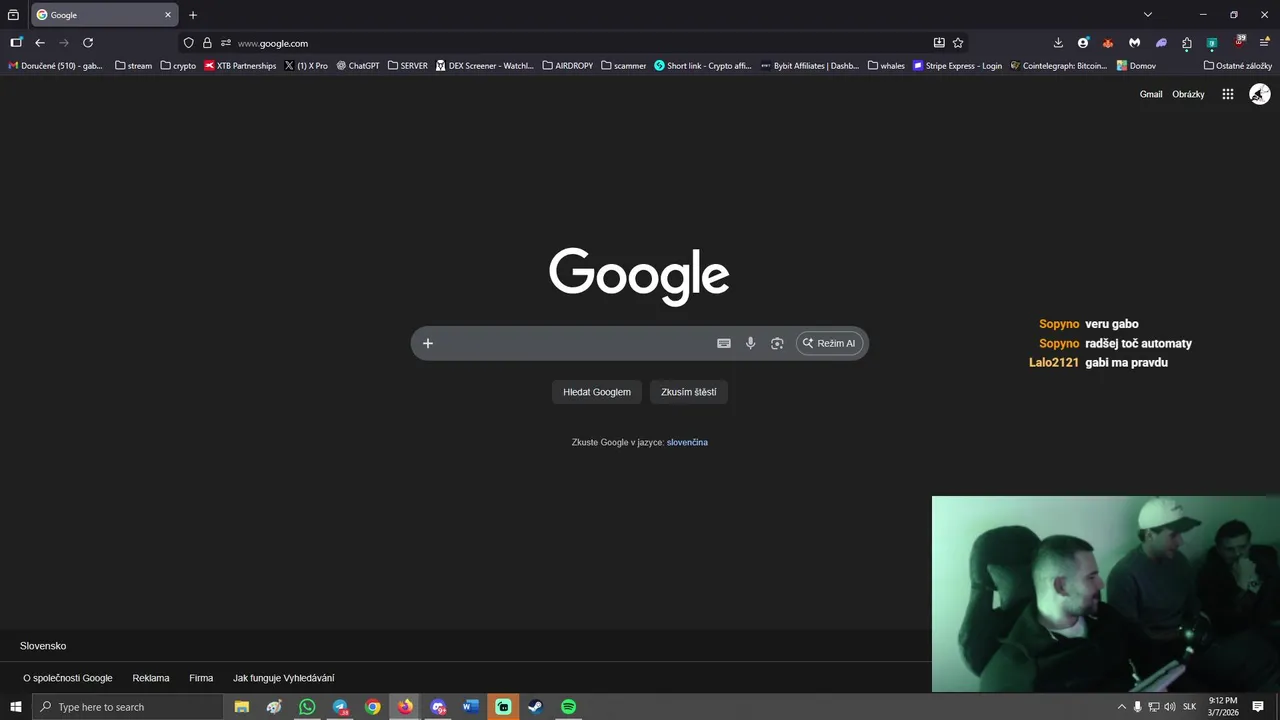Open Doručené (510) mail bookmark
1280x720 pixels.
pyautogui.click(x=55, y=66)
